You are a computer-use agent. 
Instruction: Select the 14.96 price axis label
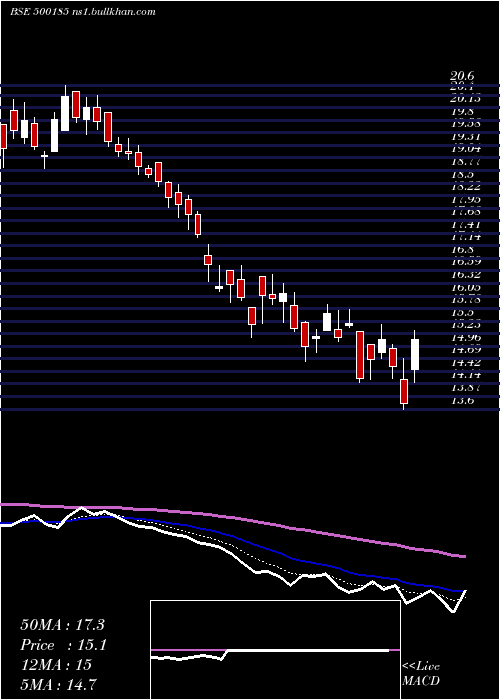pos(467,337)
